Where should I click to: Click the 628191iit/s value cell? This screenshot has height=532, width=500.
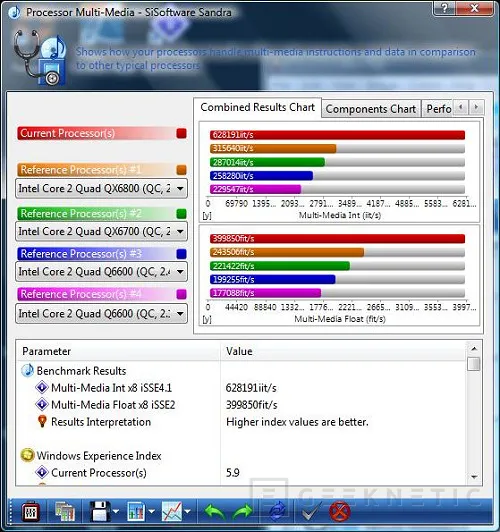pyautogui.click(x=251, y=387)
